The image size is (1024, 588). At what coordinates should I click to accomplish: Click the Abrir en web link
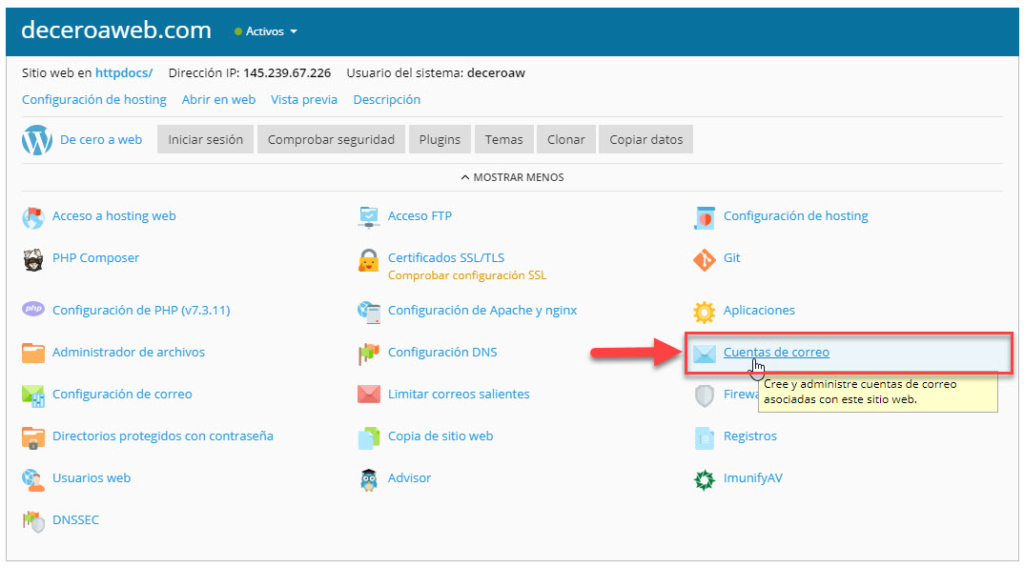218,99
